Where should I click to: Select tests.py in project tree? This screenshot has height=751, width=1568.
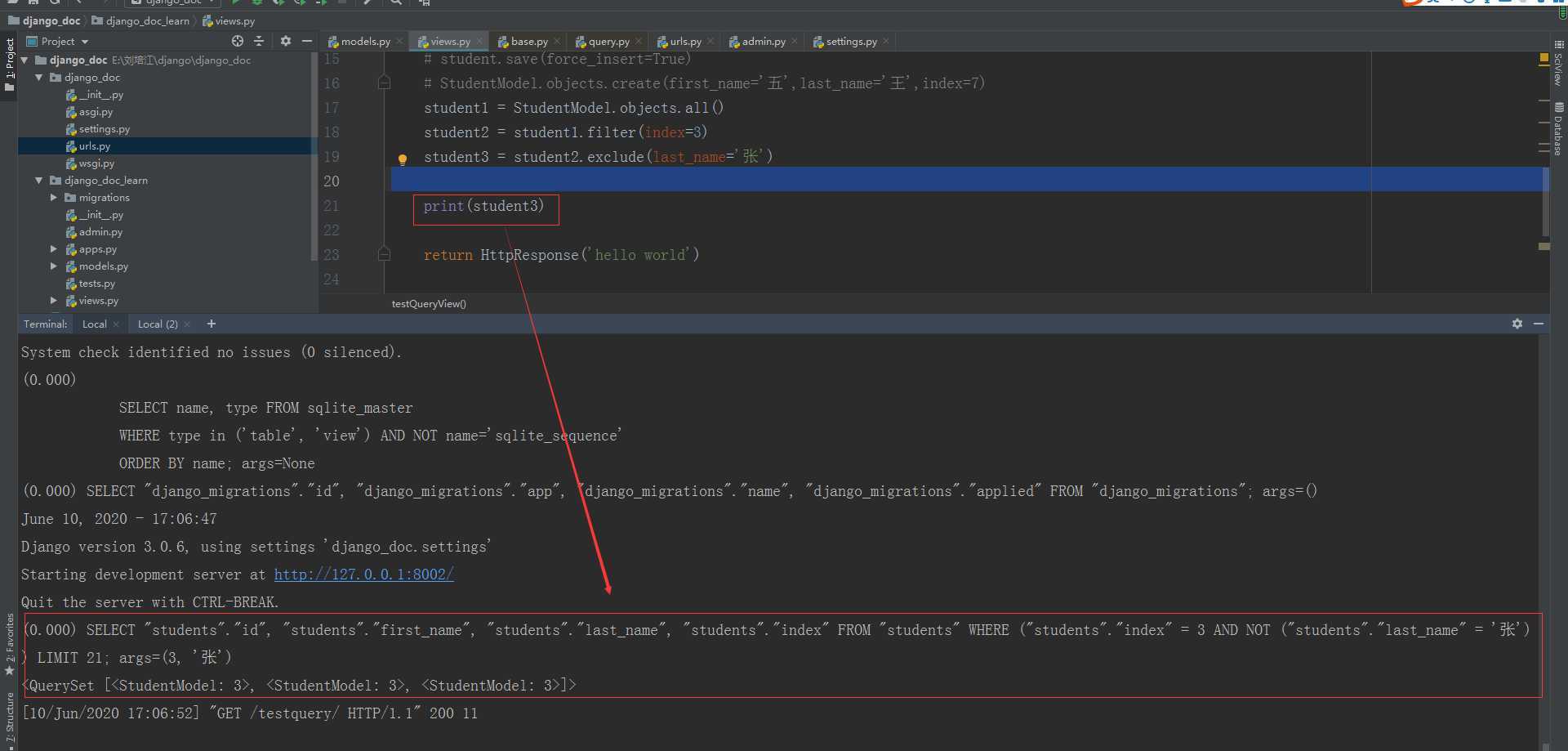(96, 284)
